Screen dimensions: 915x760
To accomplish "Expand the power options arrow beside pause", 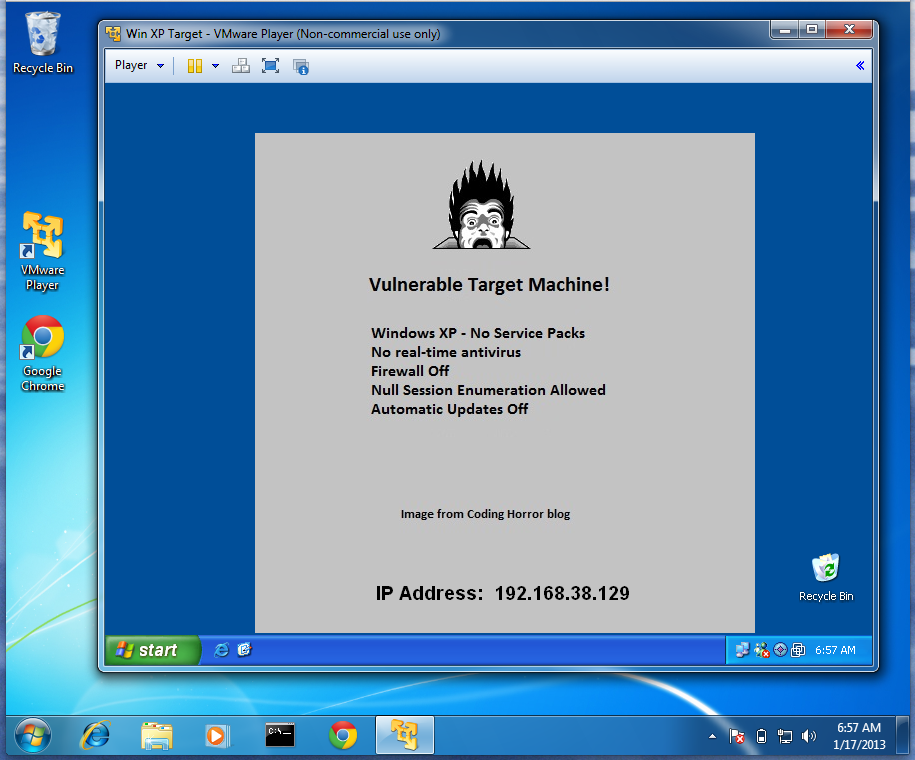I will 215,66.
